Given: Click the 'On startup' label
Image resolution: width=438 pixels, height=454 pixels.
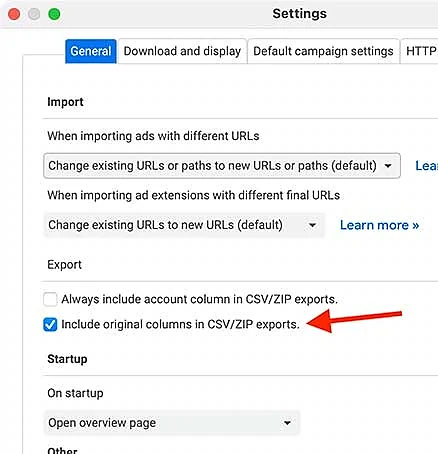Looking at the screenshot, I should [75, 393].
